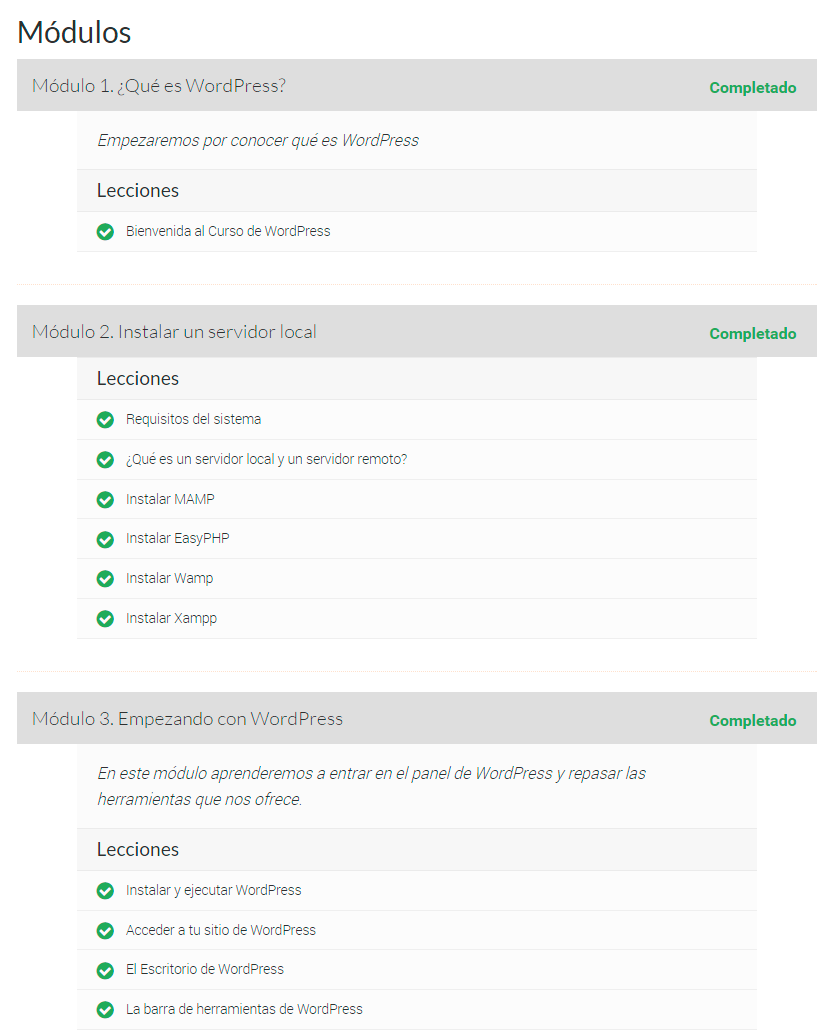The width and height of the screenshot is (821, 1031).
Task: Click the checkmark icon next to Requisitos del sistema
Action: coord(105,420)
